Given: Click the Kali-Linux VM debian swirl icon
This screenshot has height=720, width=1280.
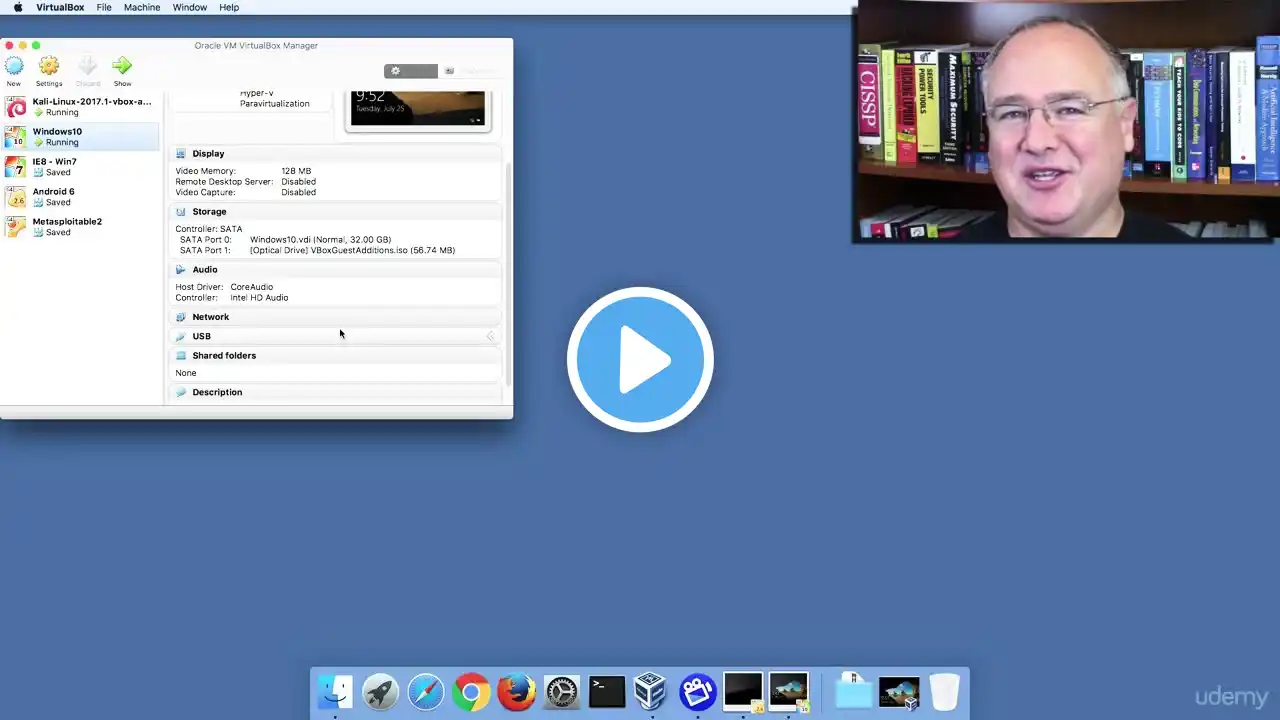Looking at the screenshot, I should [x=16, y=107].
